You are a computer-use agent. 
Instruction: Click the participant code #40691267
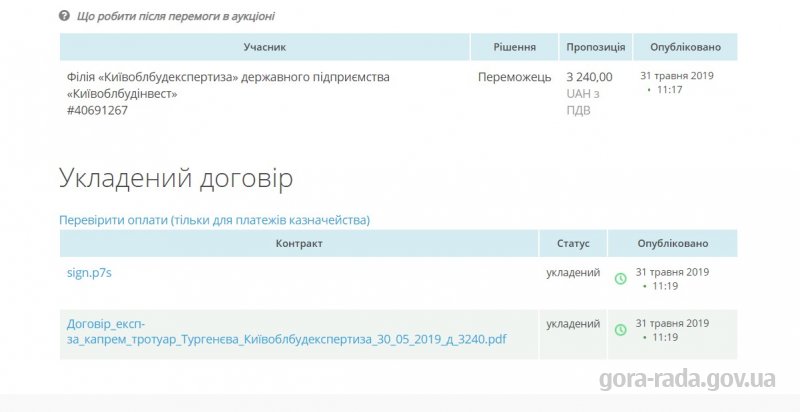tap(97, 111)
